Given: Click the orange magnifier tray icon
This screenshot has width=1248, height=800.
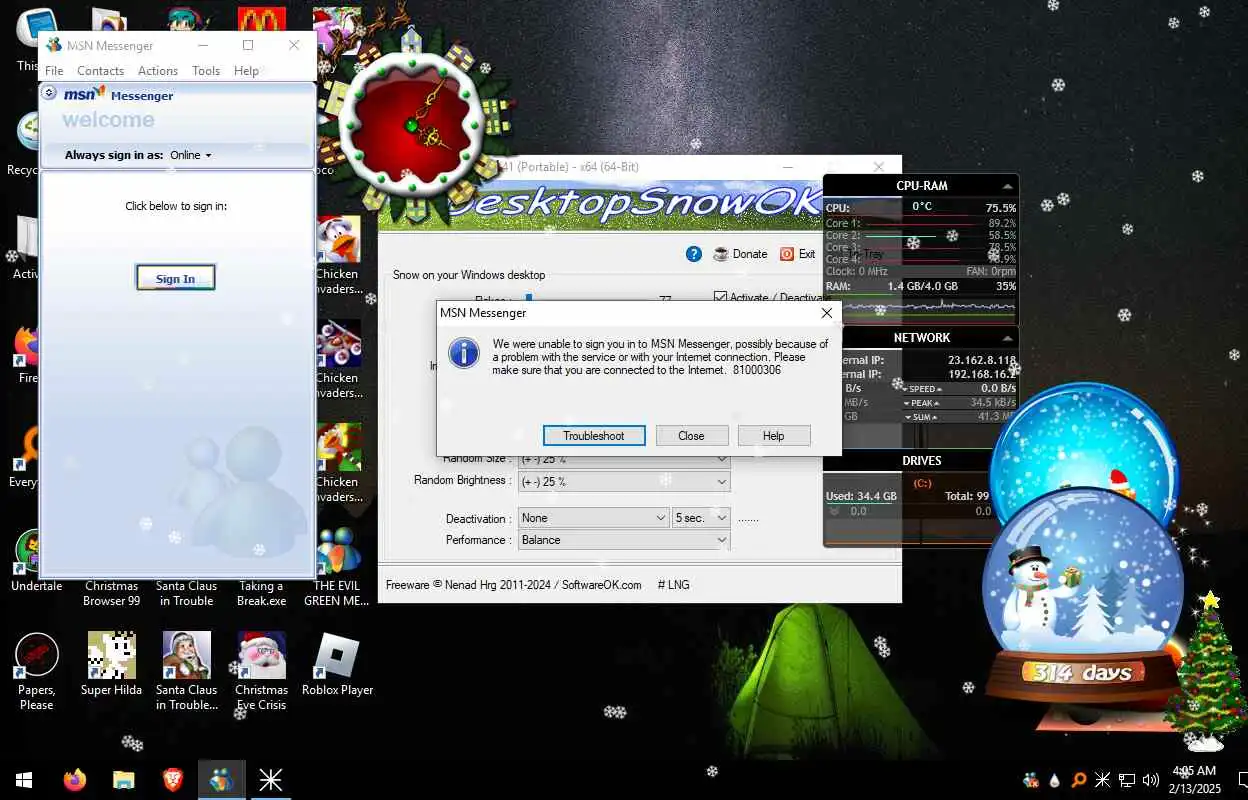Looking at the screenshot, I should click(x=1079, y=780).
